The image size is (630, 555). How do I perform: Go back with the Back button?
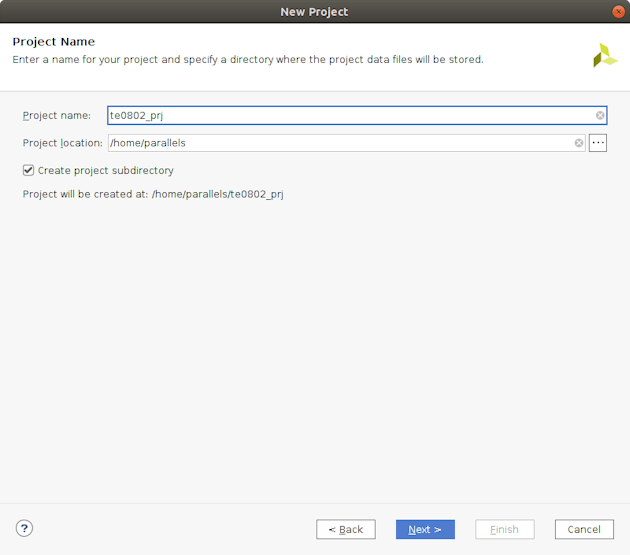pyautogui.click(x=346, y=529)
